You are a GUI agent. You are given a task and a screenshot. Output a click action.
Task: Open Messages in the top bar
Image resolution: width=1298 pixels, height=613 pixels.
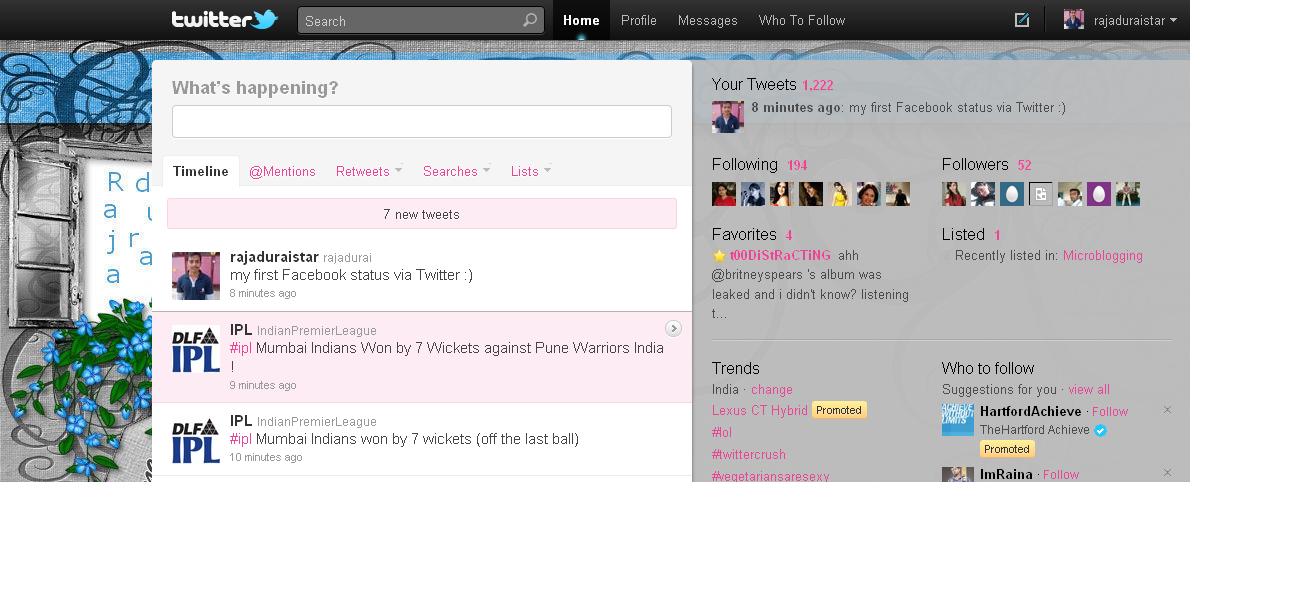tap(707, 20)
